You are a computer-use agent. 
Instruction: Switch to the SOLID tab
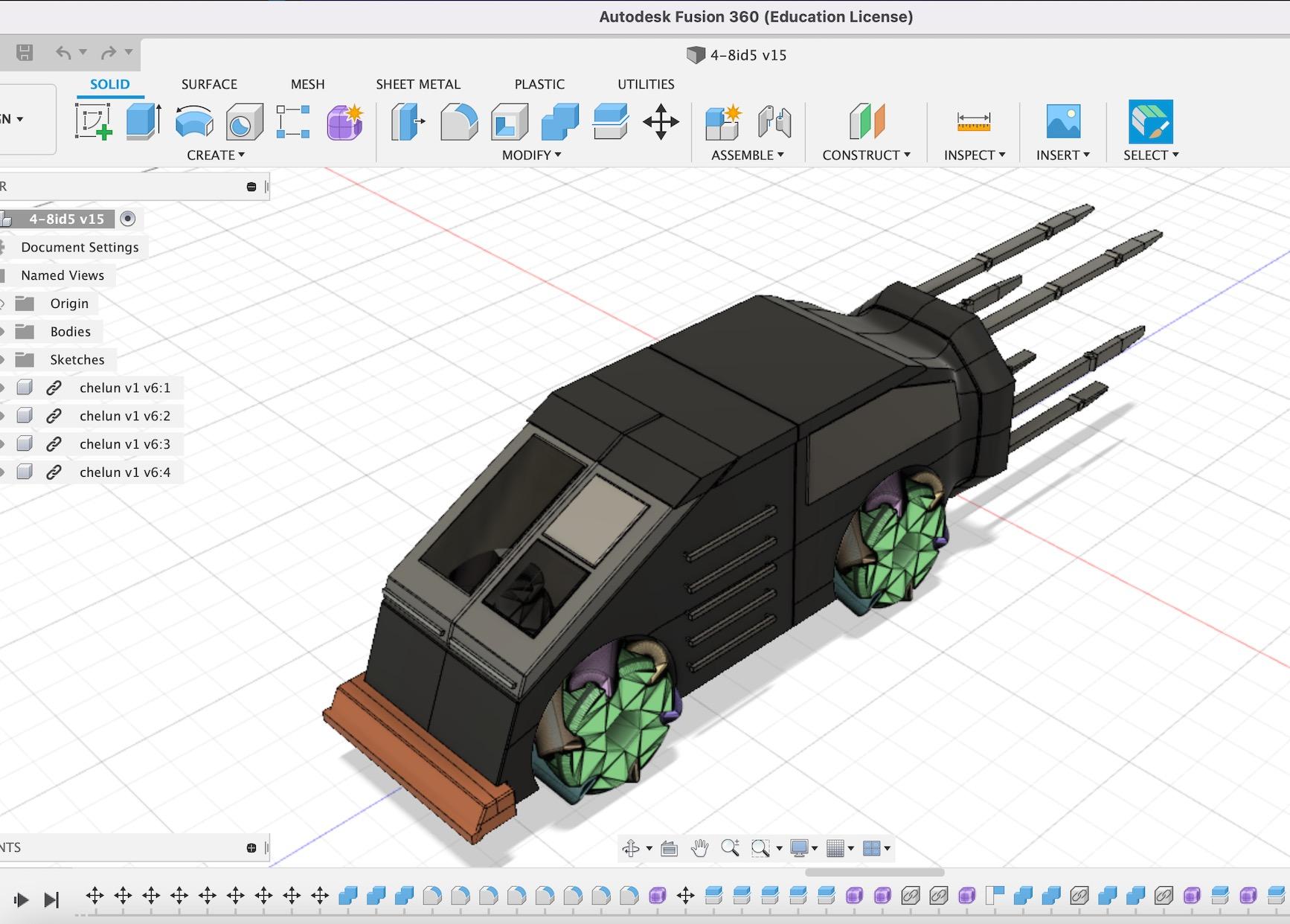click(x=110, y=84)
